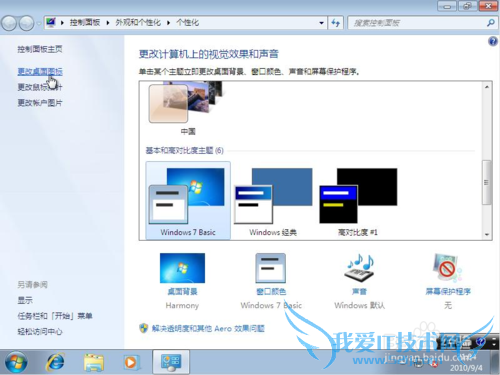Screen dimensions: 500x375
Task: Open the 轻松访问中心 link
Action: click(x=40, y=331)
